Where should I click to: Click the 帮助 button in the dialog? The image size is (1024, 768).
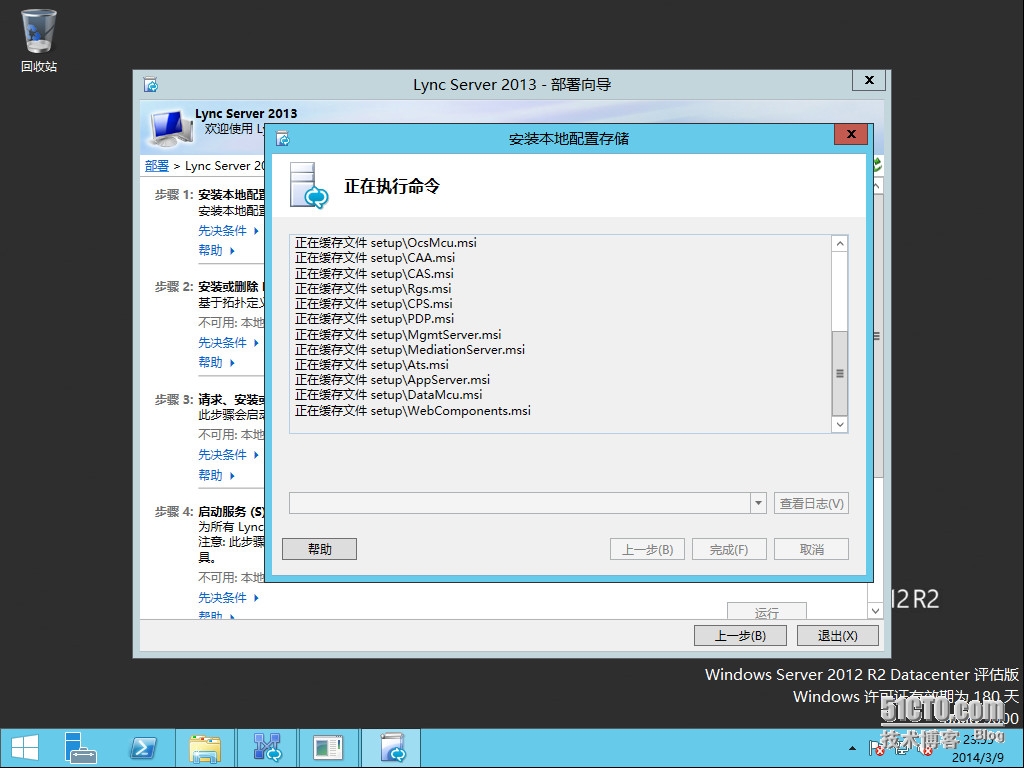coord(319,549)
